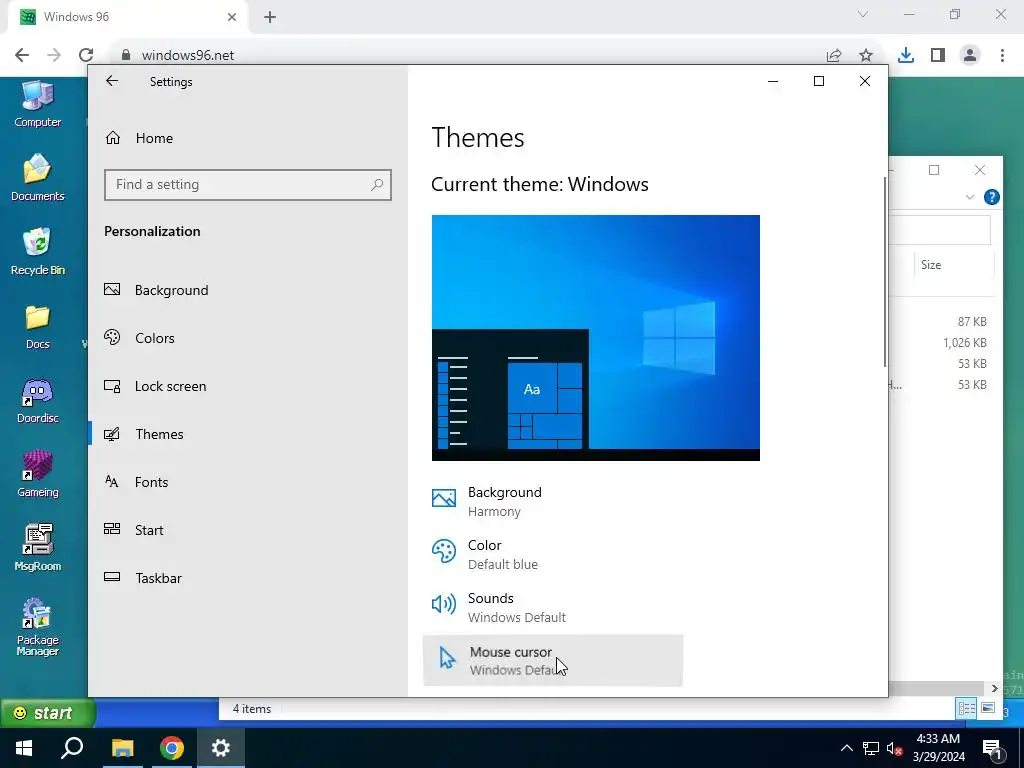Open Windows Start menu logo in taskbar
Image resolution: width=1024 pixels, height=768 pixels.
(24, 748)
